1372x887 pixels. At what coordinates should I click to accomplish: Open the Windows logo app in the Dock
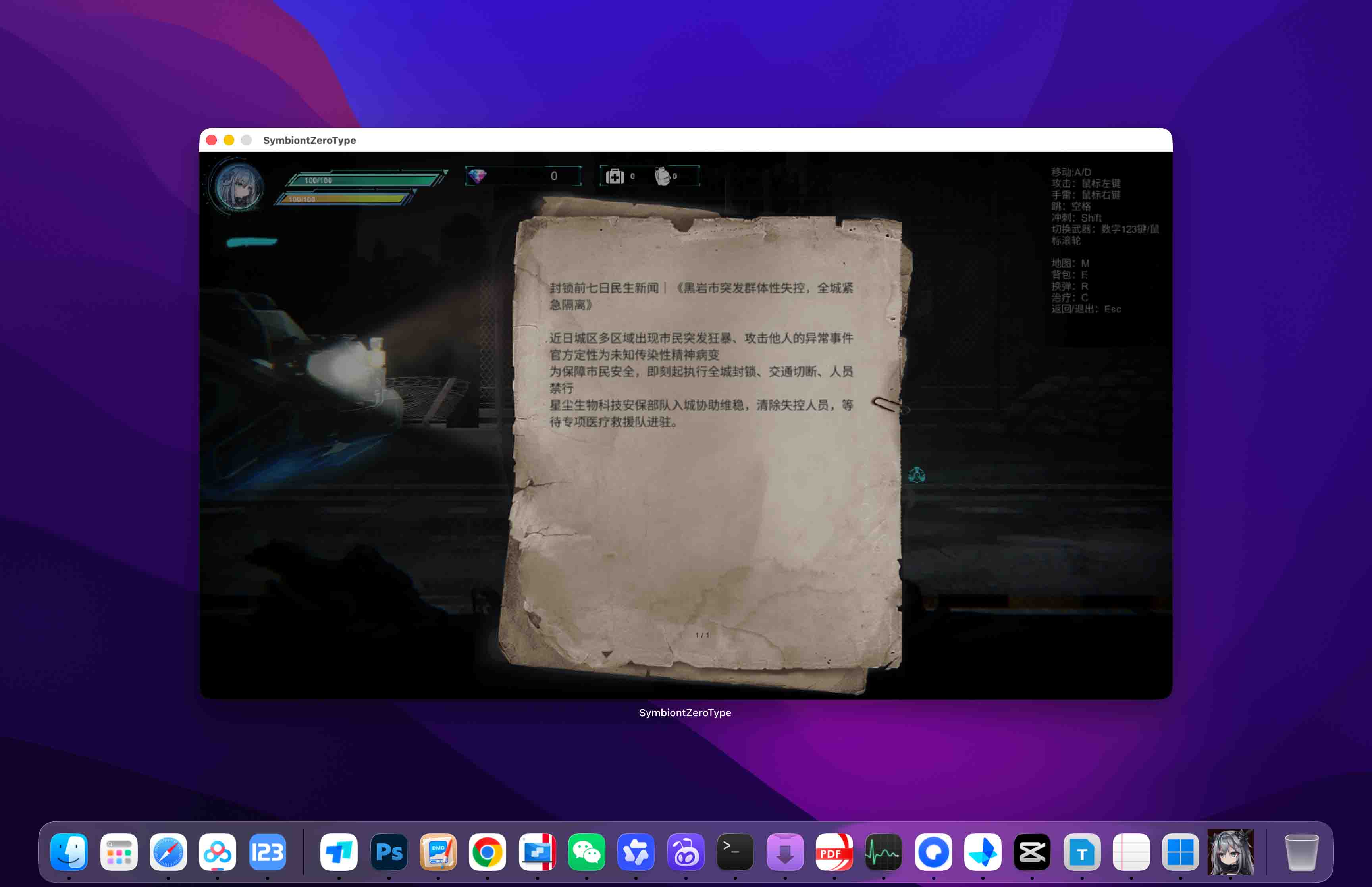(x=1180, y=852)
